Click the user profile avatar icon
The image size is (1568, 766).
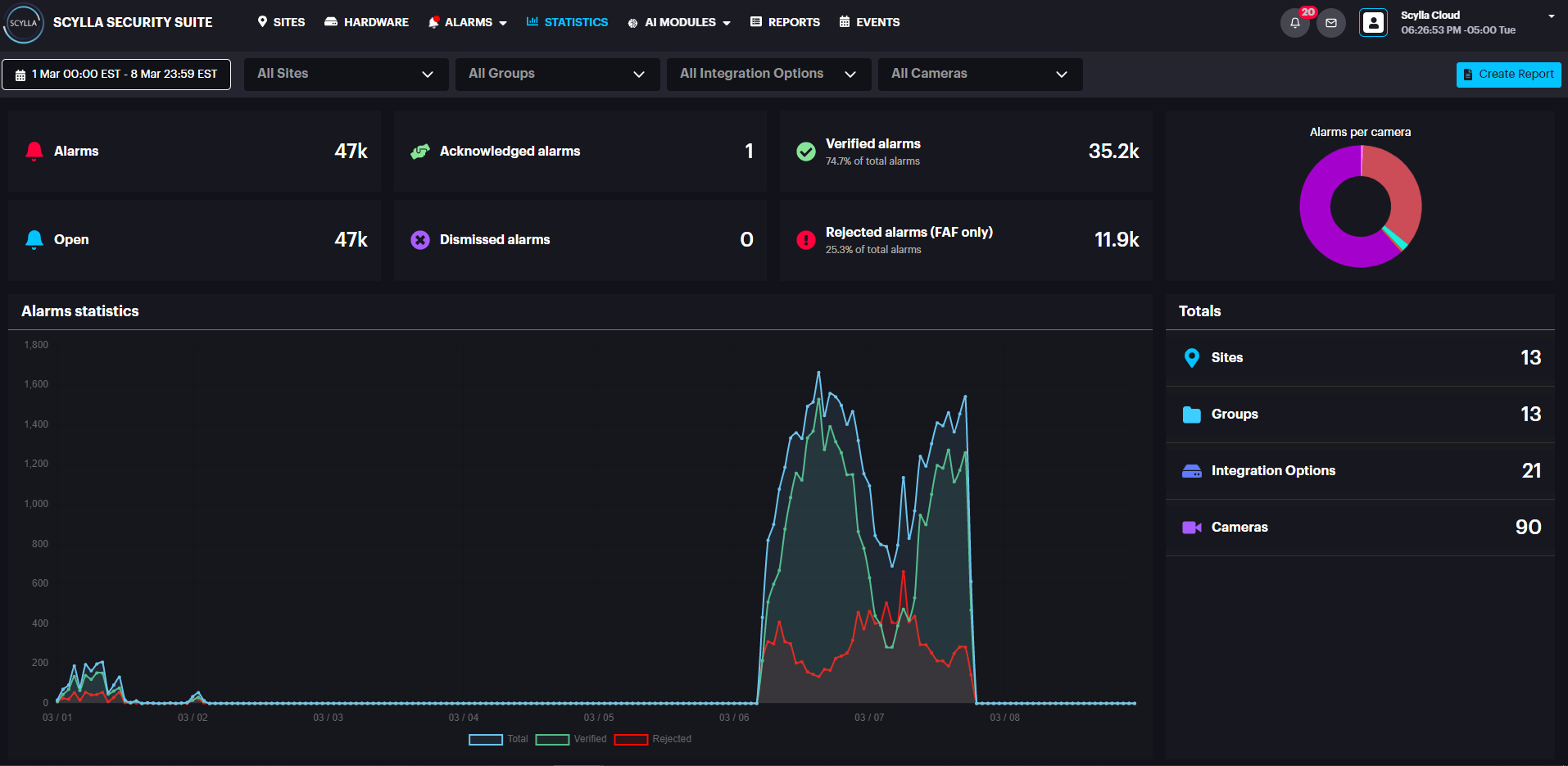coord(1373,23)
